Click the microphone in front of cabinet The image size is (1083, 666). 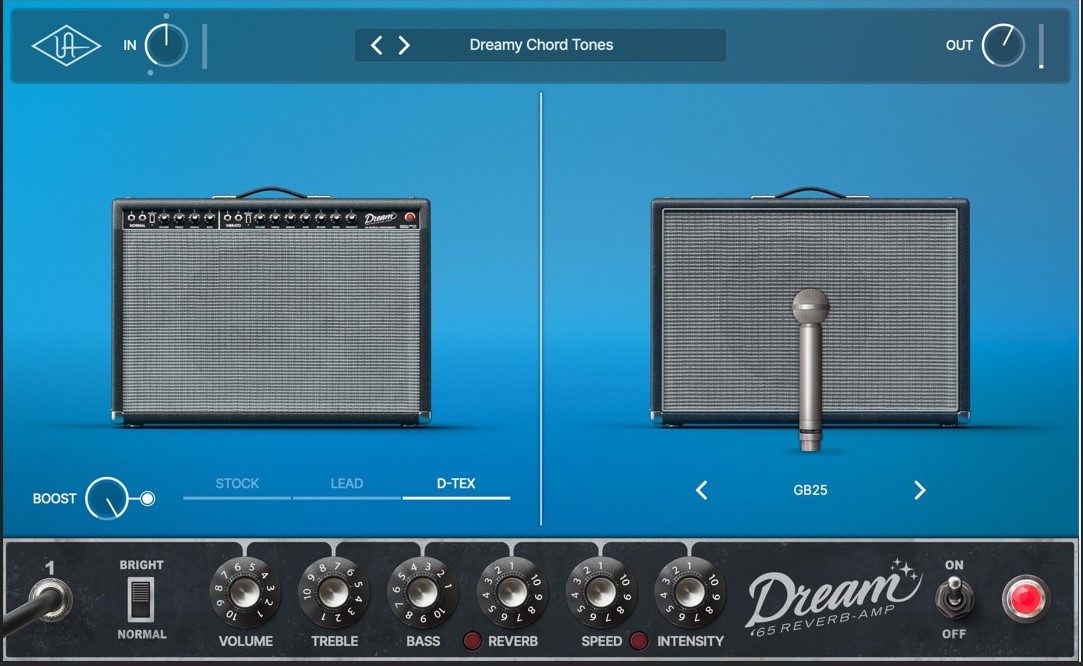(809, 370)
